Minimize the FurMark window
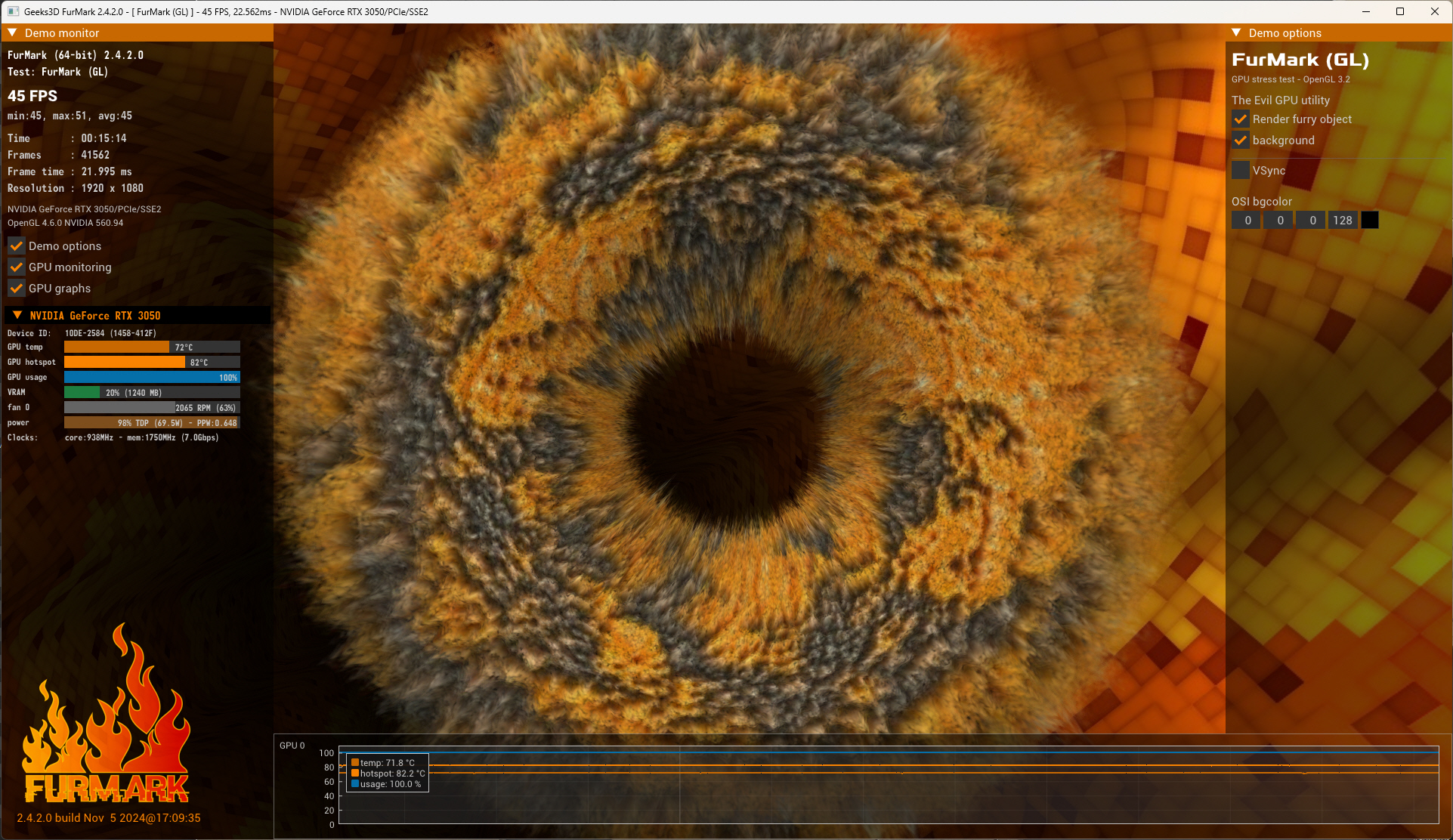 point(1365,11)
